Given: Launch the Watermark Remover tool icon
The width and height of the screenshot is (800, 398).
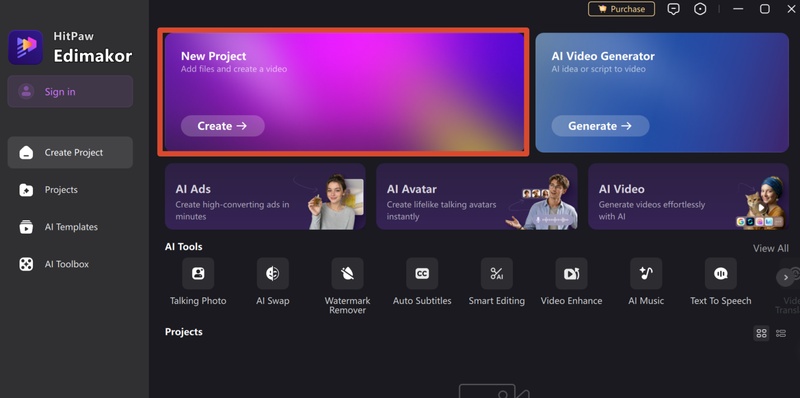Looking at the screenshot, I should click(x=347, y=273).
